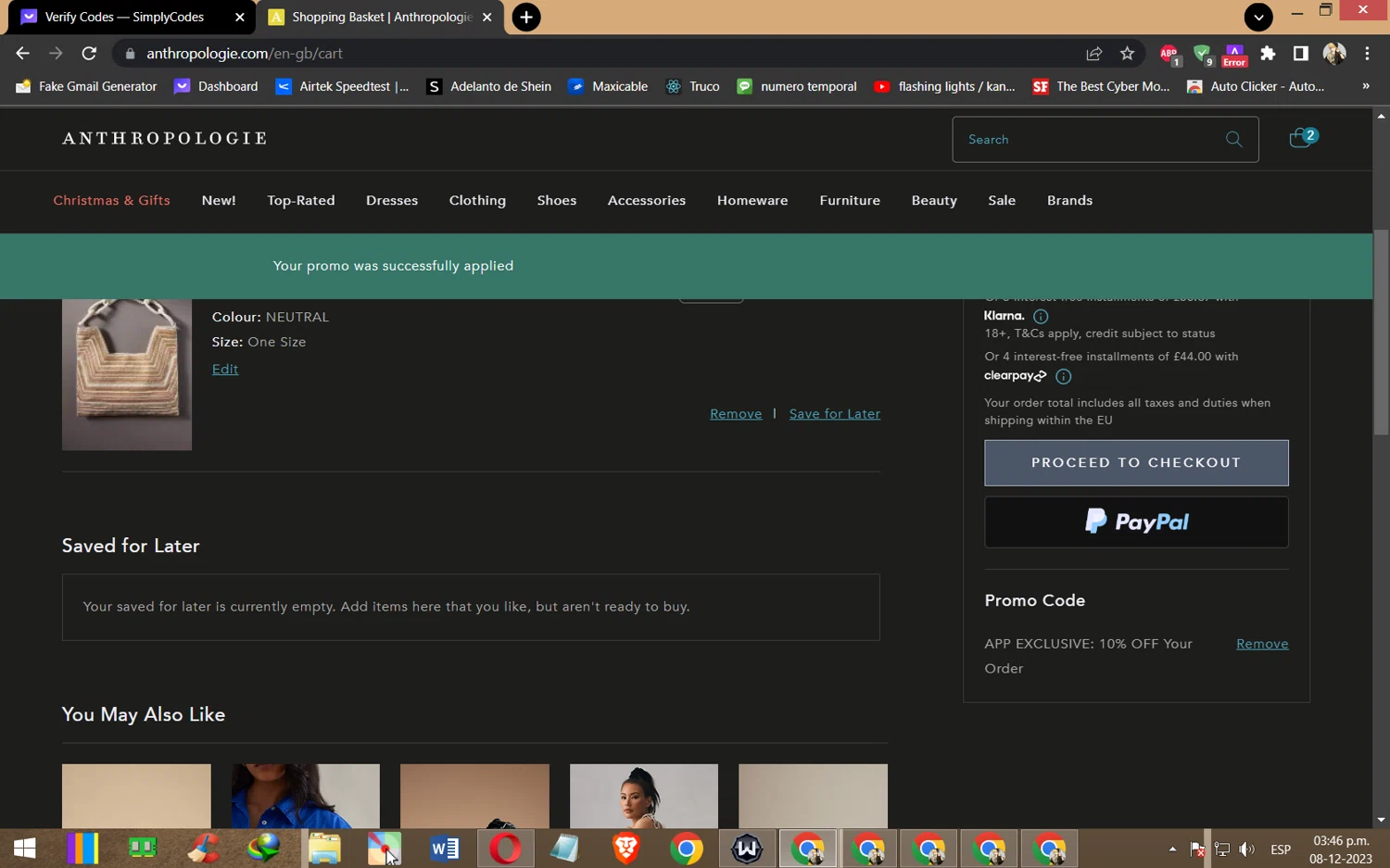Go to the Beauty category
Screen dimensions: 1390x868
click(934, 201)
